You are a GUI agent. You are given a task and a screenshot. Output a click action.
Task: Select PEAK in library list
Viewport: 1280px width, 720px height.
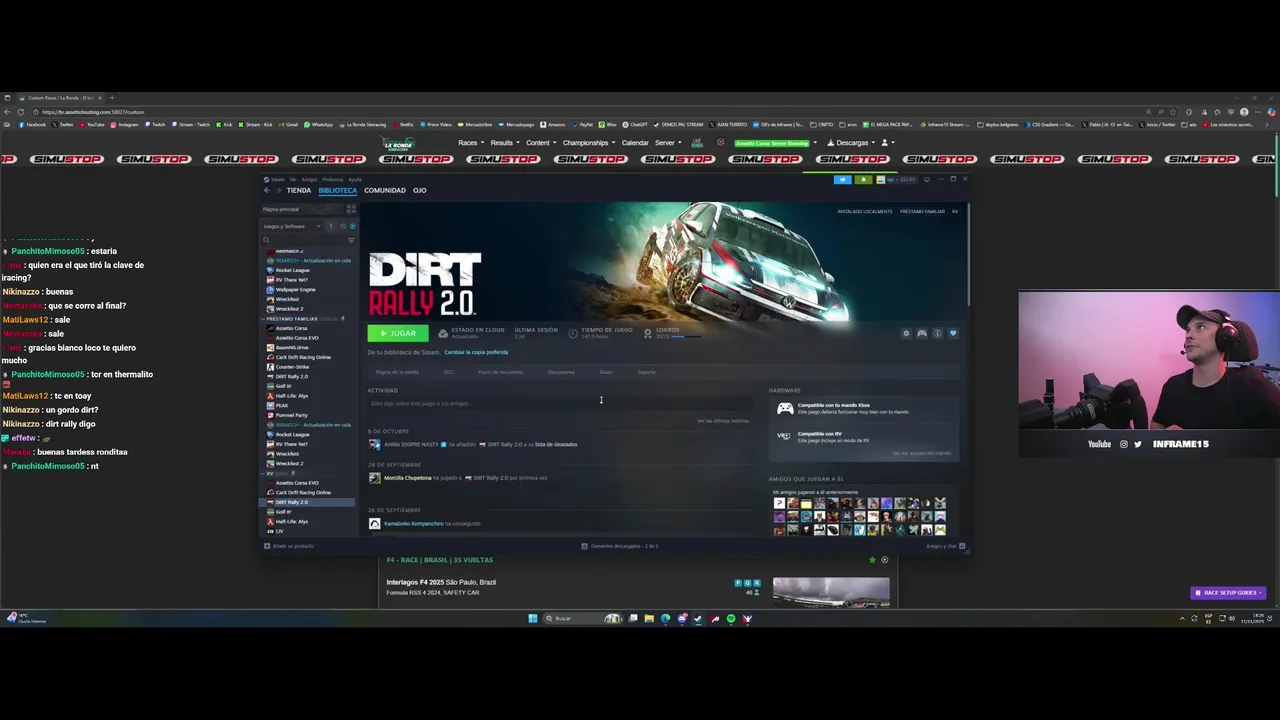pos(282,405)
